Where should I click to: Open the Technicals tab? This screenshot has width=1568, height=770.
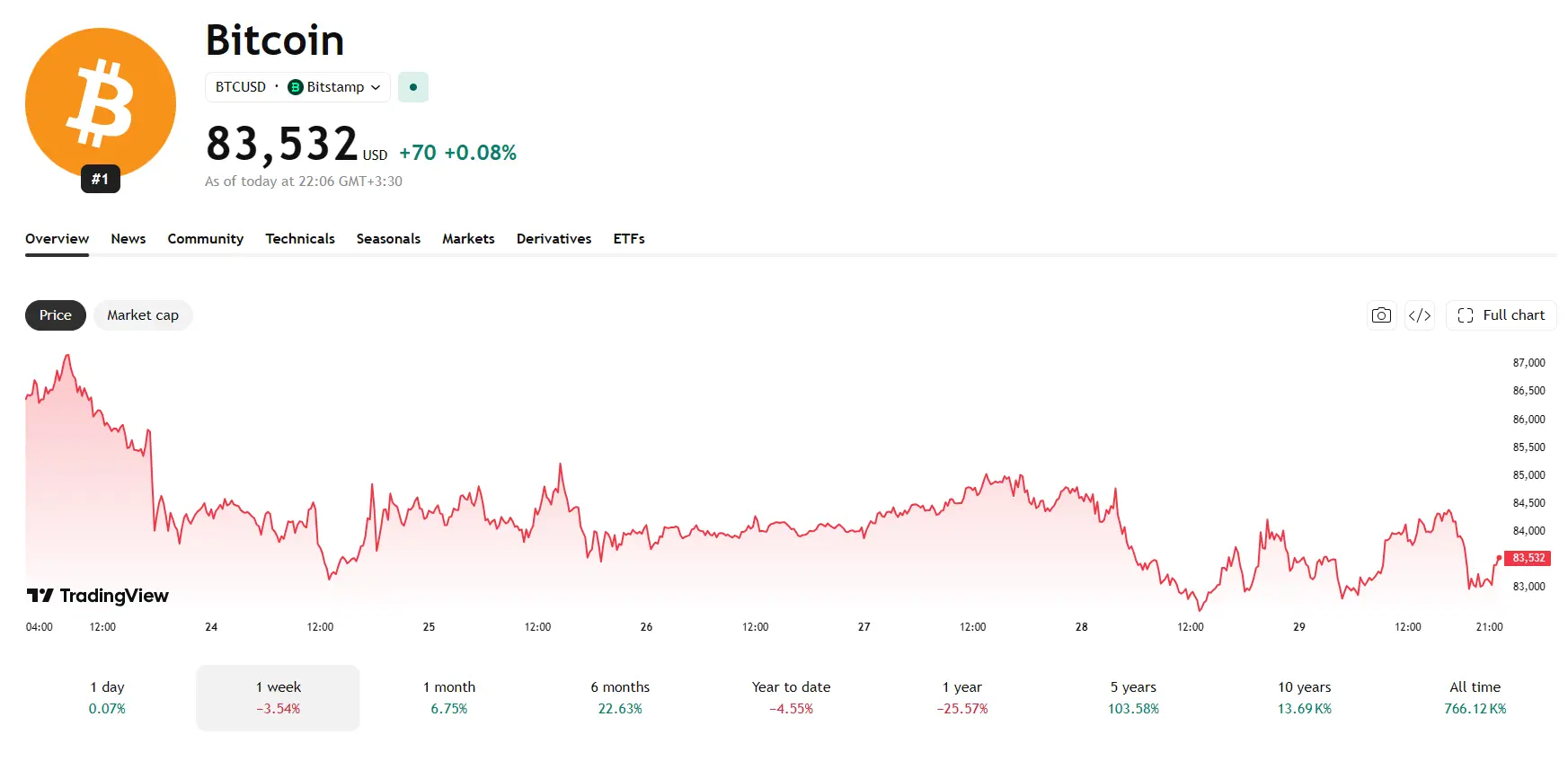[x=300, y=239]
